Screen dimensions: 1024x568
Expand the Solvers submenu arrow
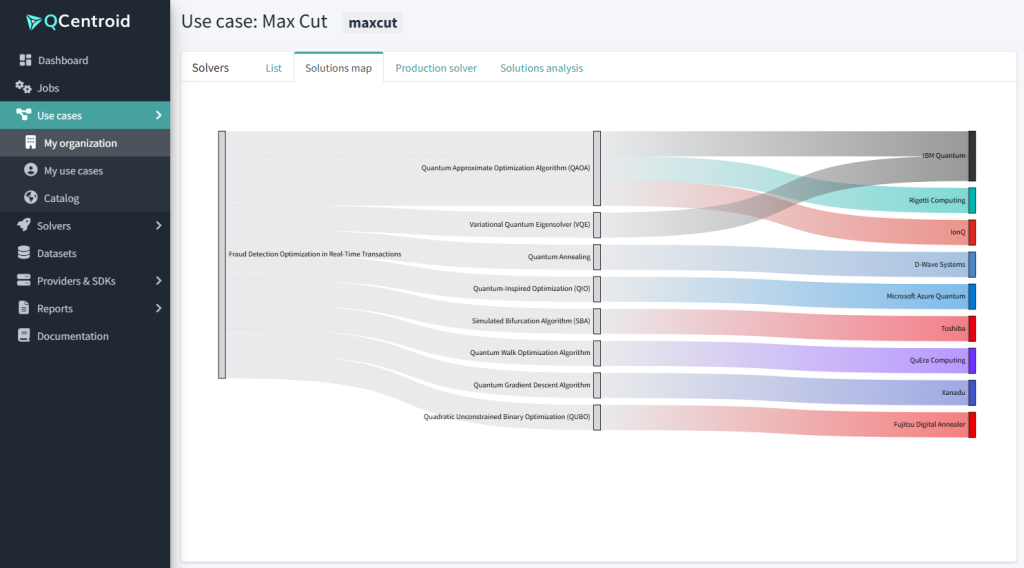coord(159,226)
